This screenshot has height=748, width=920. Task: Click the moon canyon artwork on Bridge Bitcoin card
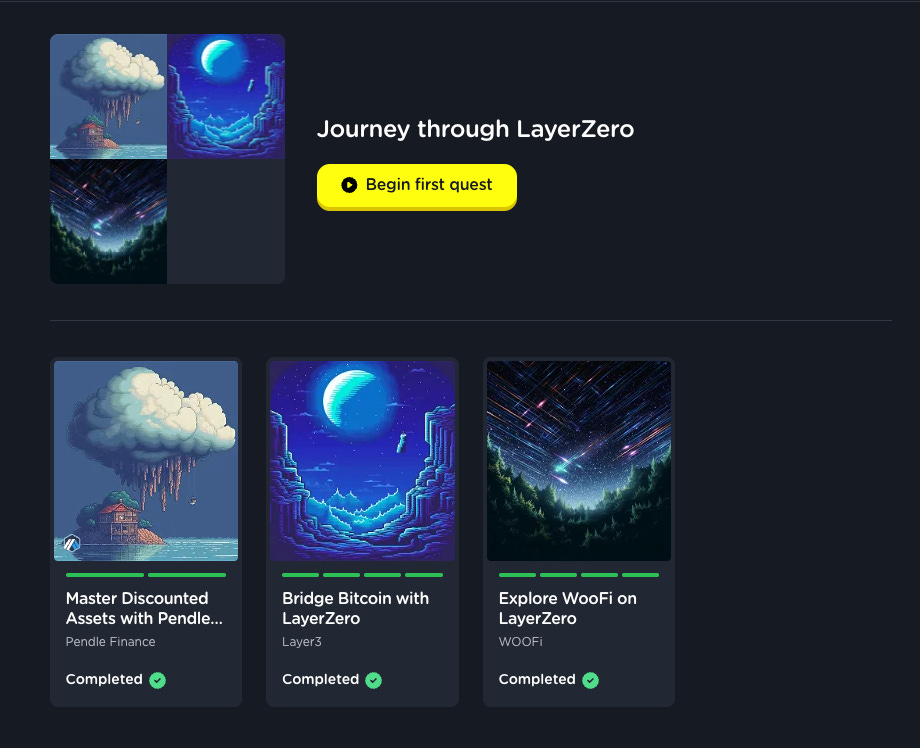(363, 461)
